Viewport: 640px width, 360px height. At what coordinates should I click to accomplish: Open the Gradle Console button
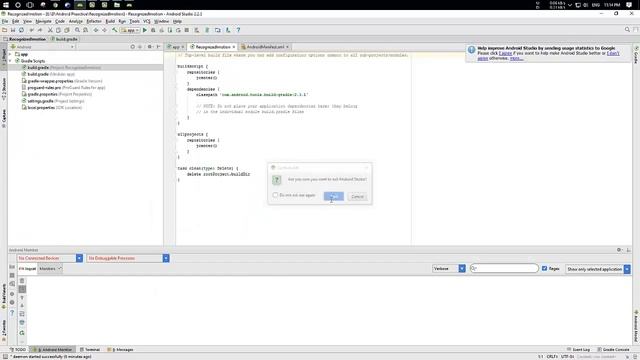pyautogui.click(x=613, y=350)
